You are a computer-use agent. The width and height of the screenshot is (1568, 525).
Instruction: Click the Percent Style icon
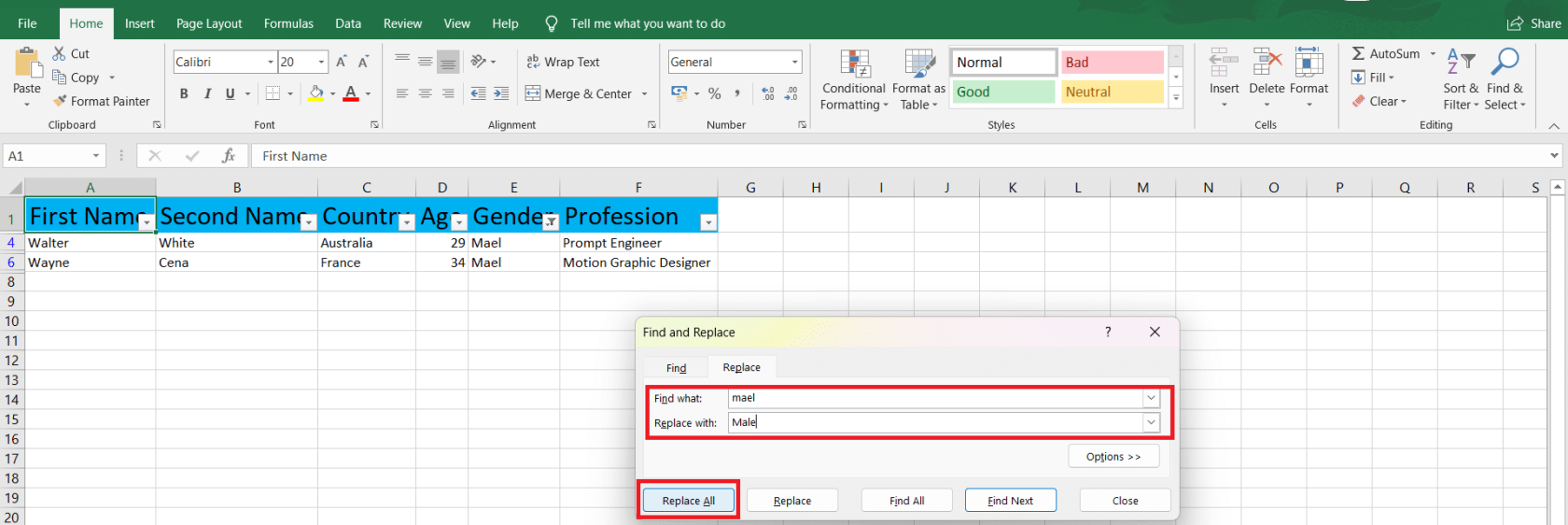[714, 93]
